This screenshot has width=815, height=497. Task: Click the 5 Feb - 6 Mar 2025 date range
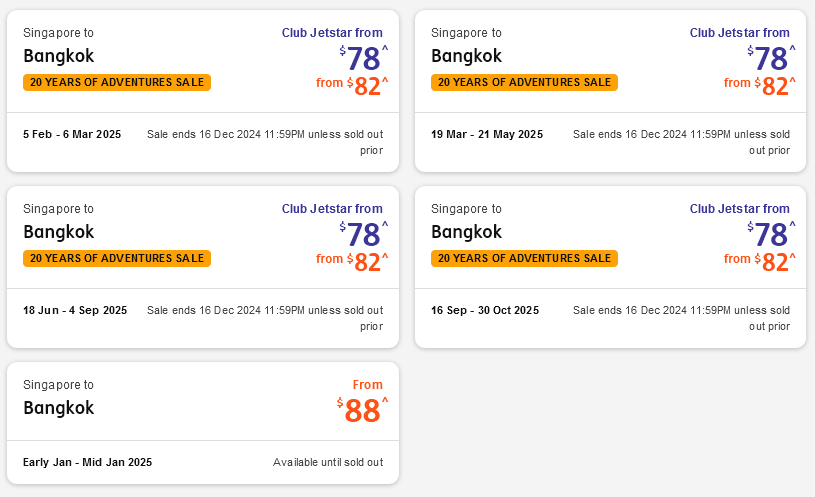pyautogui.click(x=72, y=134)
